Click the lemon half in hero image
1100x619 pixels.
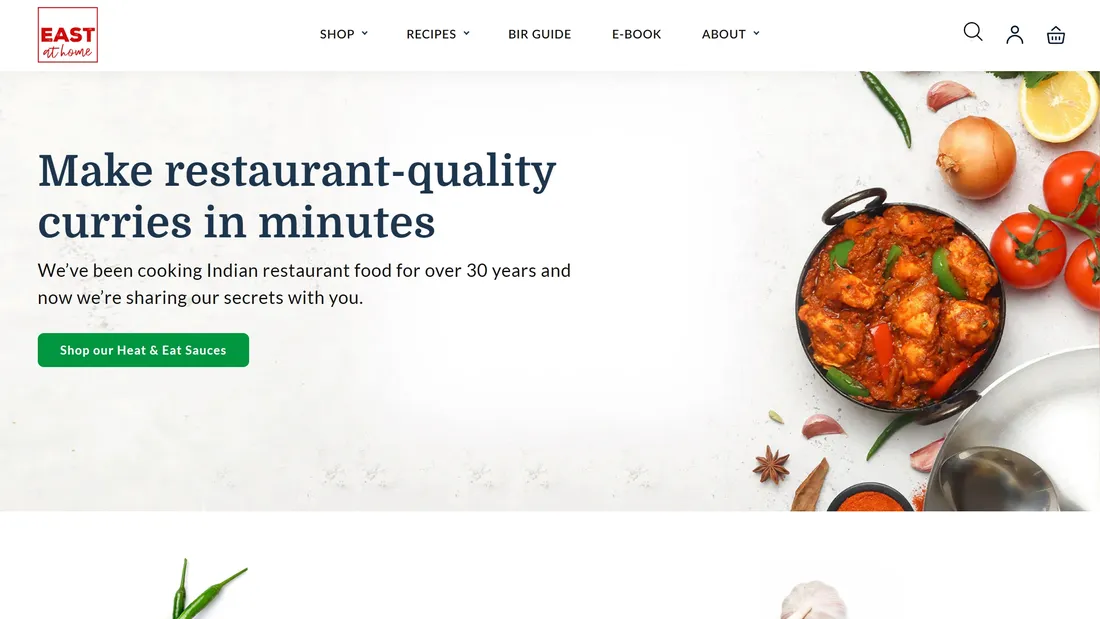pyautogui.click(x=1058, y=106)
